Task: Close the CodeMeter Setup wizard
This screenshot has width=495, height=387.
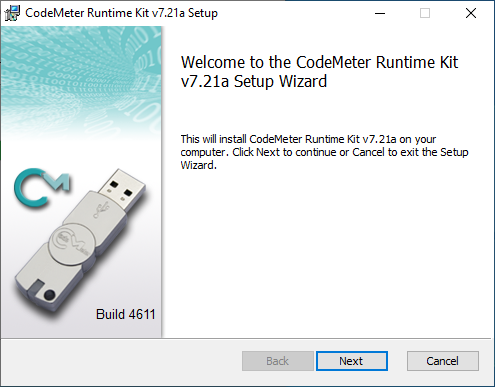Action: click(471, 13)
